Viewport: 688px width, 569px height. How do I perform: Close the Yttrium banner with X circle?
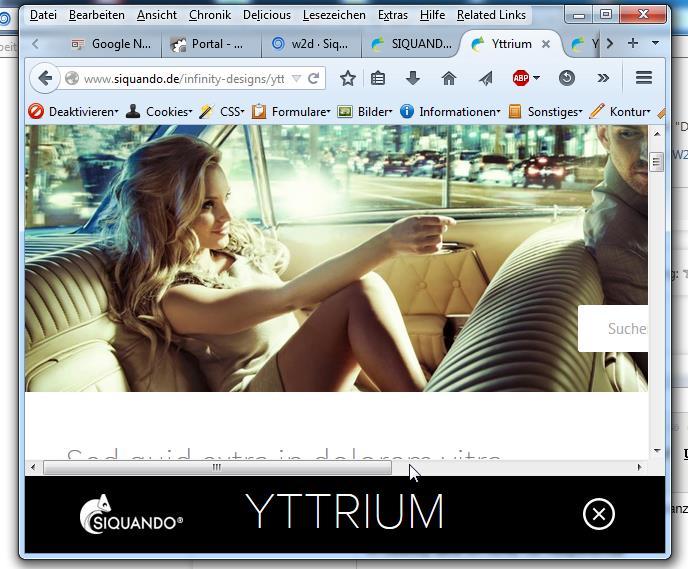point(599,514)
